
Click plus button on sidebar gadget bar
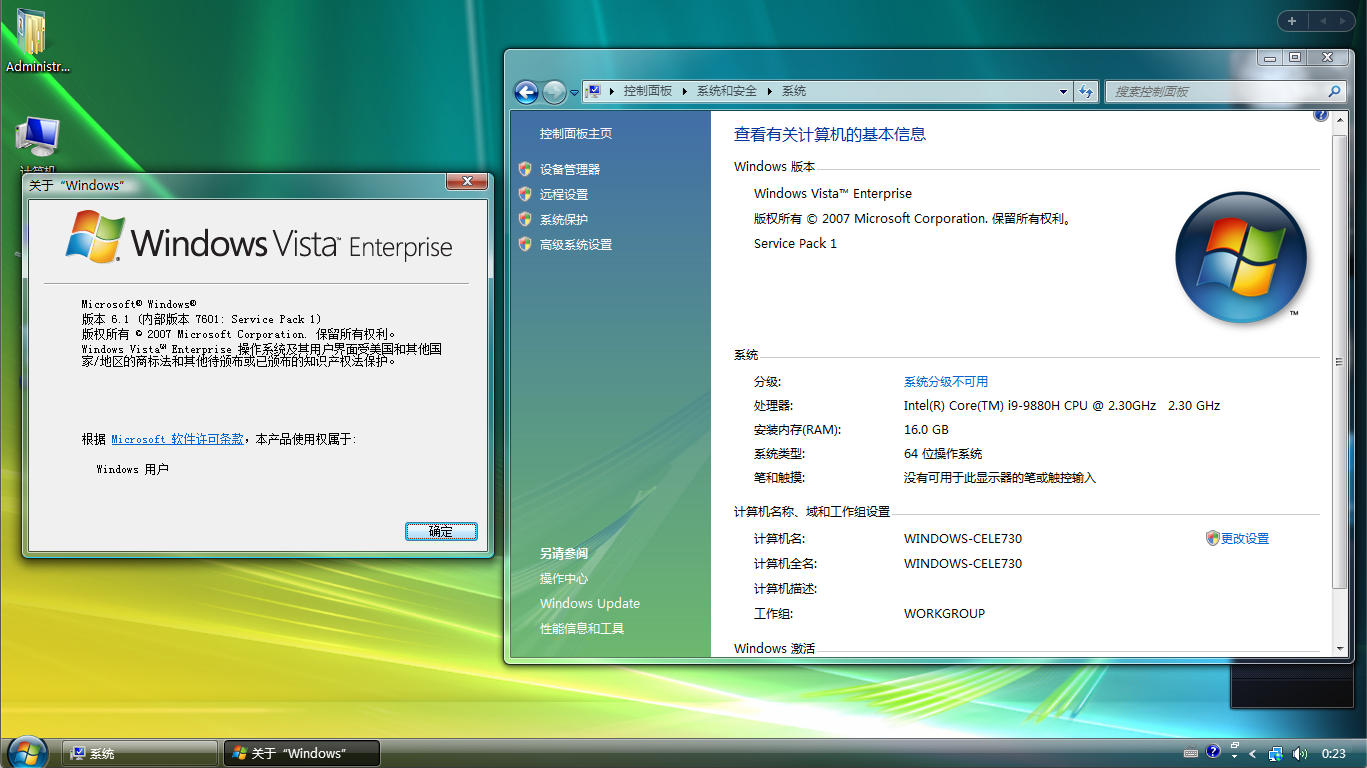pyautogui.click(x=1292, y=21)
